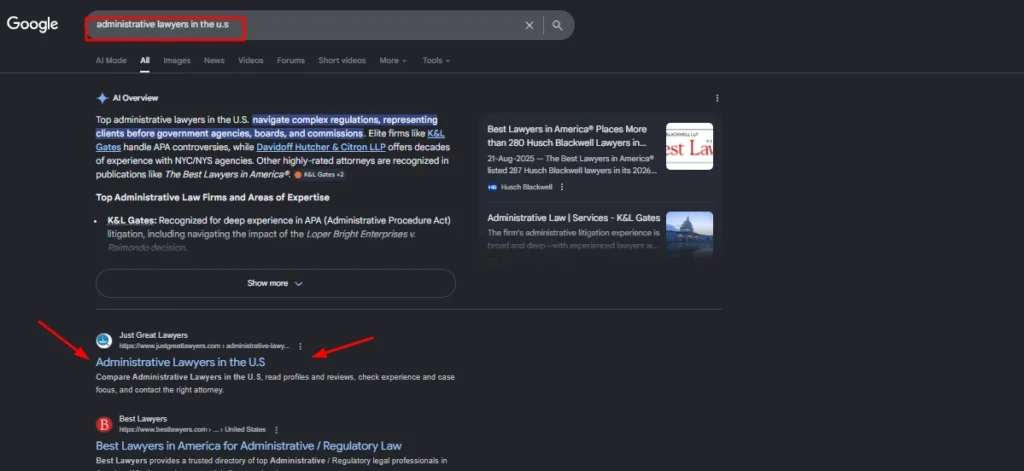Click bestlawyers.com URL breadcrumb
The image size is (1024, 471).
(192, 430)
